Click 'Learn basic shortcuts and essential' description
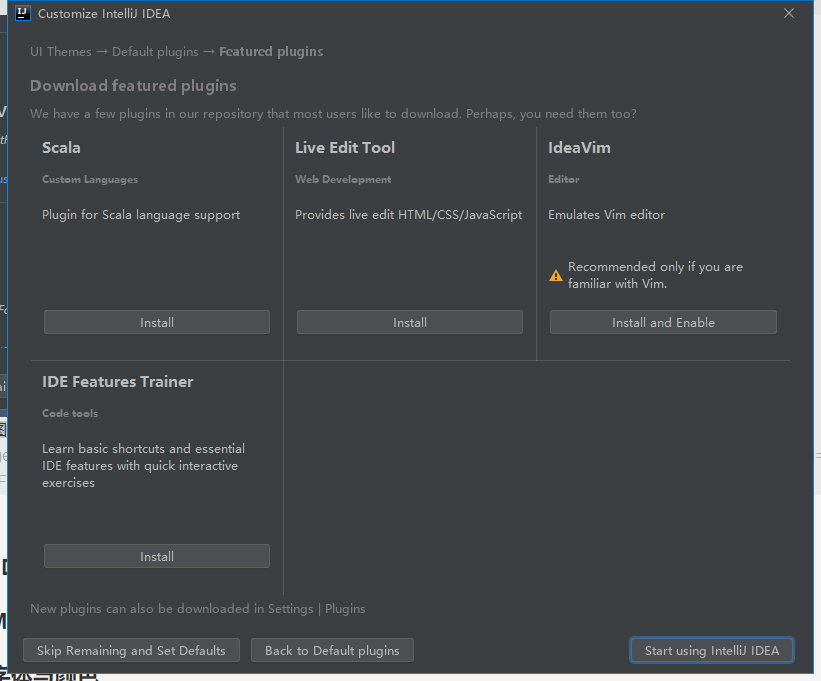Viewport: 821px width, 681px height. point(143,466)
